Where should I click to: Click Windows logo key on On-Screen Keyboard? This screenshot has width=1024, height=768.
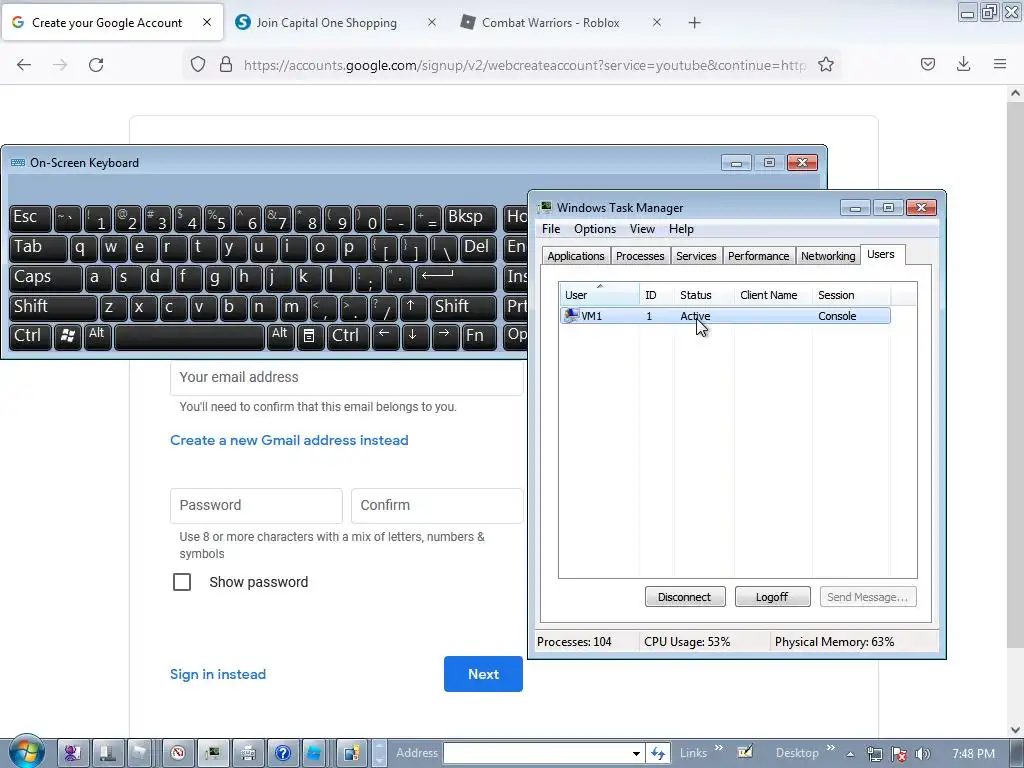tap(68, 336)
